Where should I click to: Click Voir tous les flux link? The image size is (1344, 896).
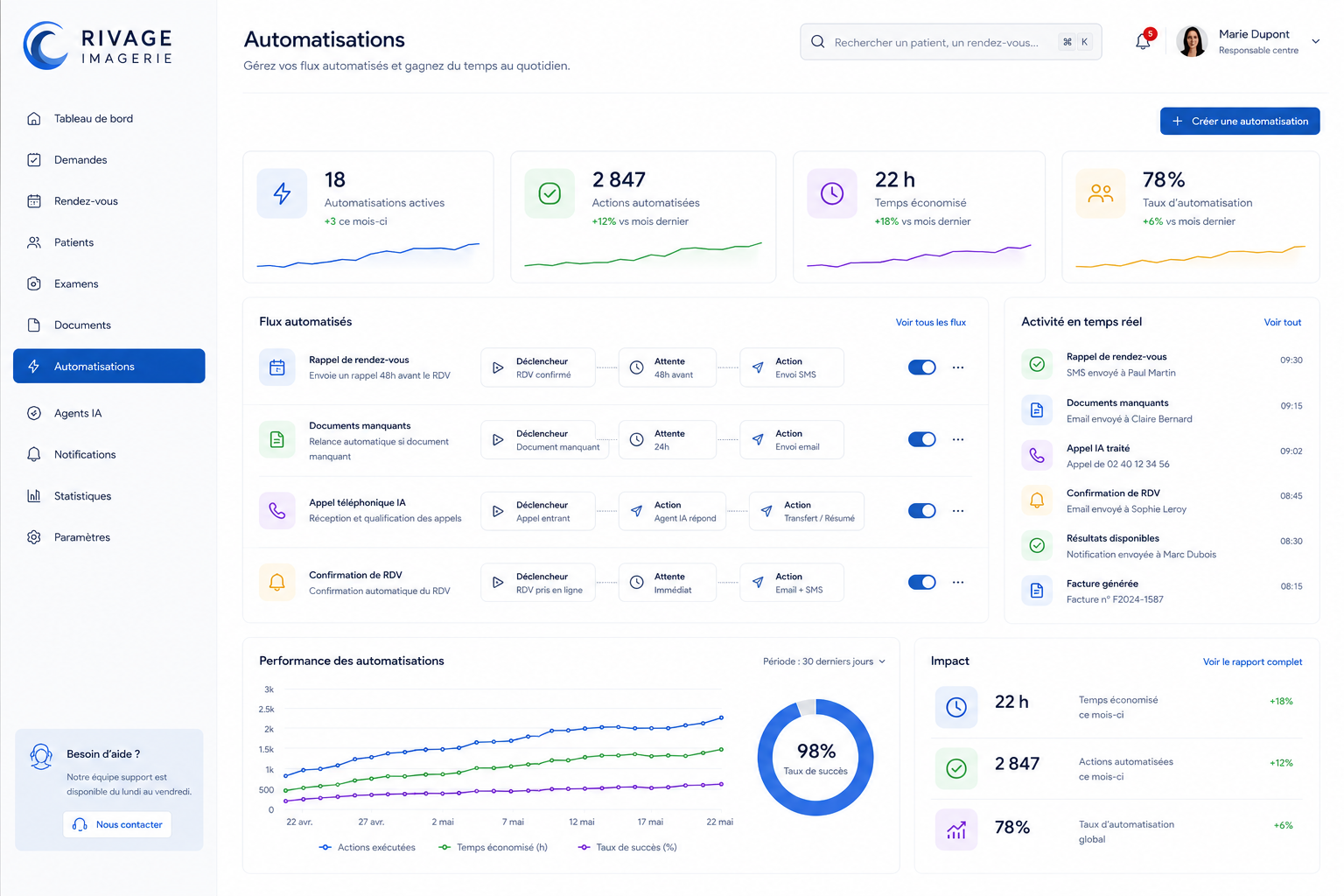point(930,322)
